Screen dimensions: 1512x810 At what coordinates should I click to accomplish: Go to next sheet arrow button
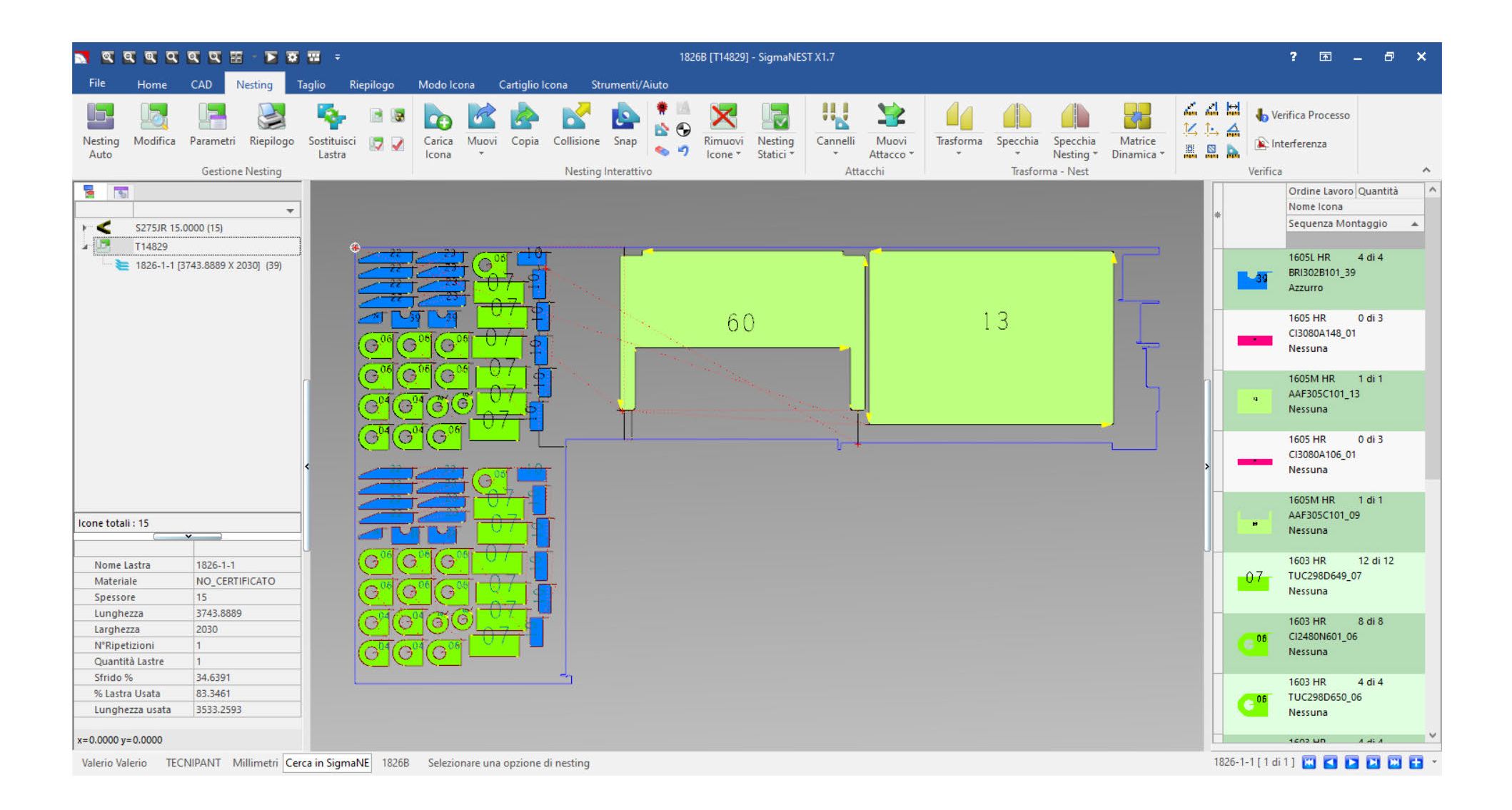[x=1351, y=763]
